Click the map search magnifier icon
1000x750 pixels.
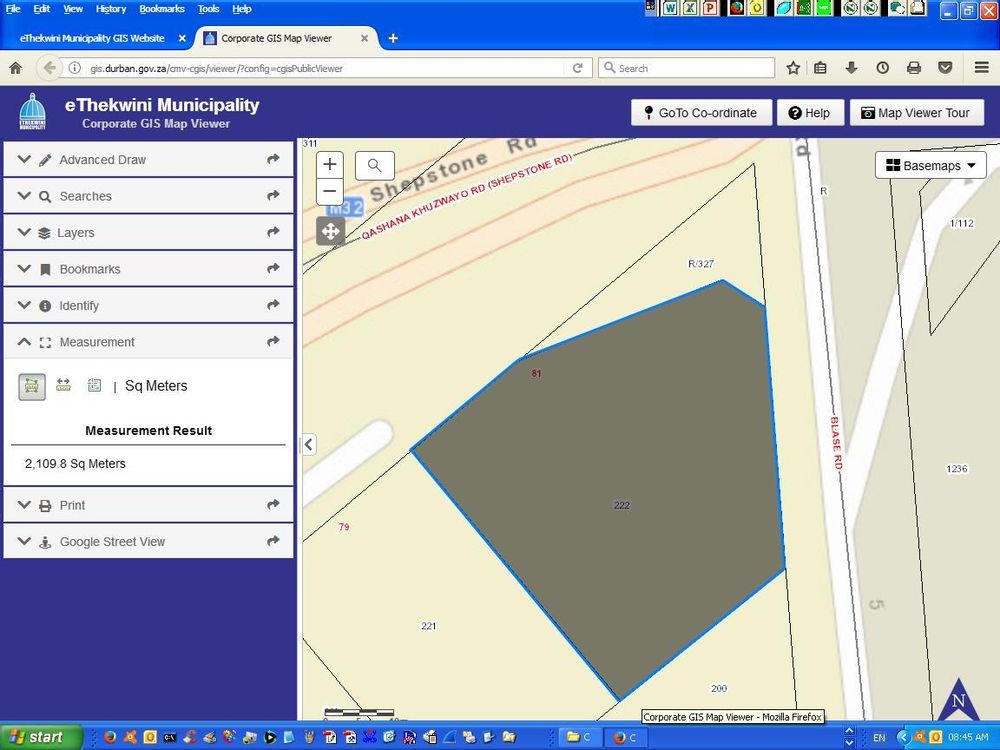374,166
